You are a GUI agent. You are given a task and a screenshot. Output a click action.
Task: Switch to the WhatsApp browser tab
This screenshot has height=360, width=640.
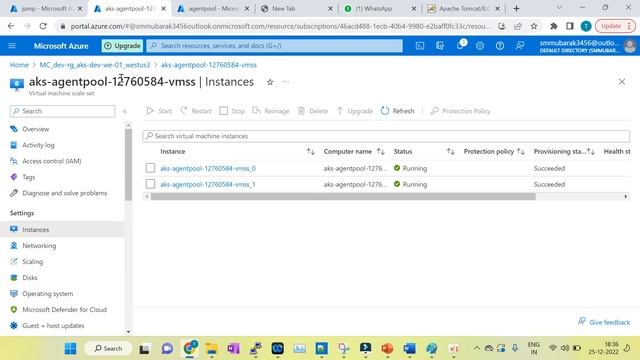(x=381, y=9)
